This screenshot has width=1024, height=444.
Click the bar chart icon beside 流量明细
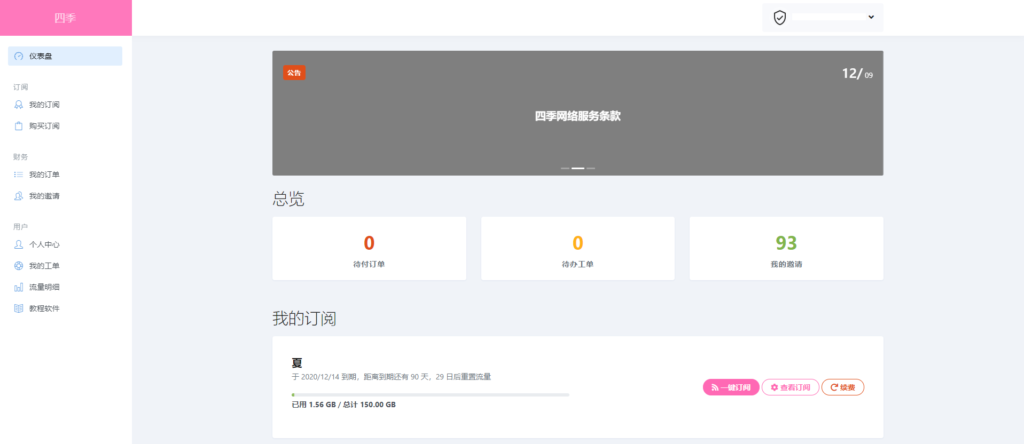pos(19,287)
